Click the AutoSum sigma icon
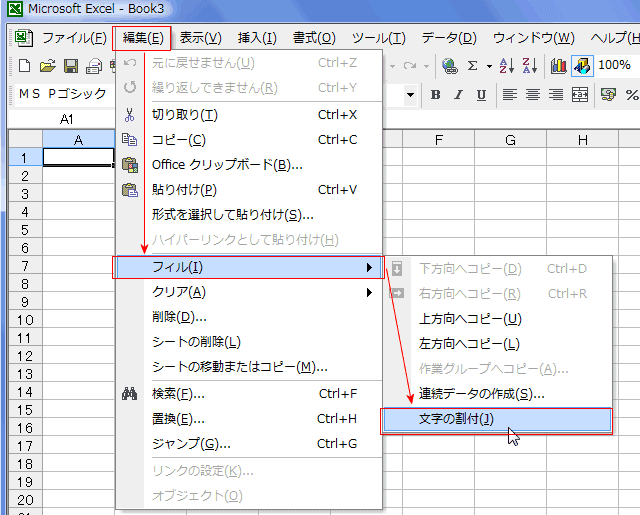640x515 pixels. pos(473,66)
